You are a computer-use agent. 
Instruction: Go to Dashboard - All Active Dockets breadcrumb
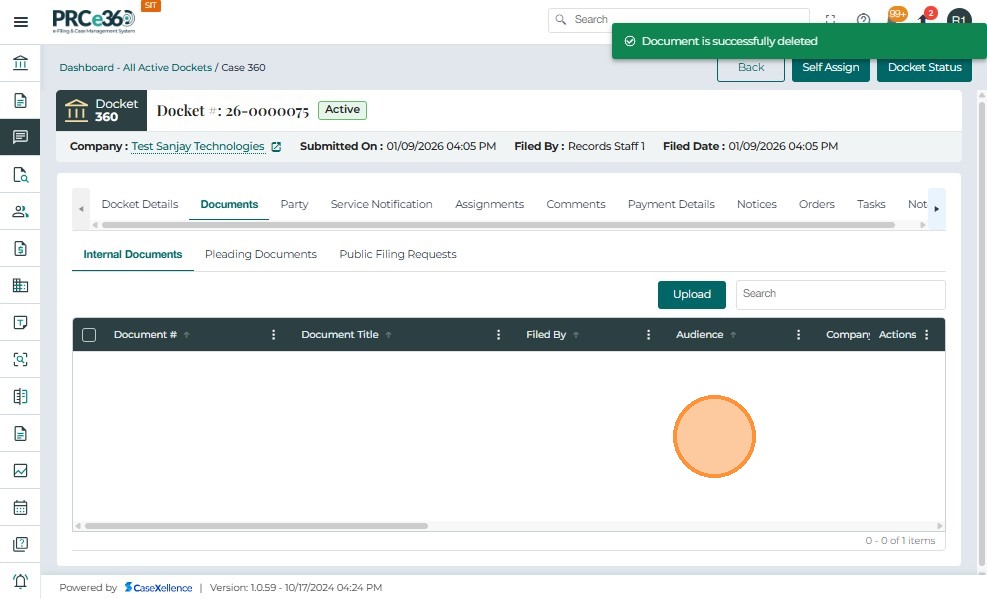(135, 67)
